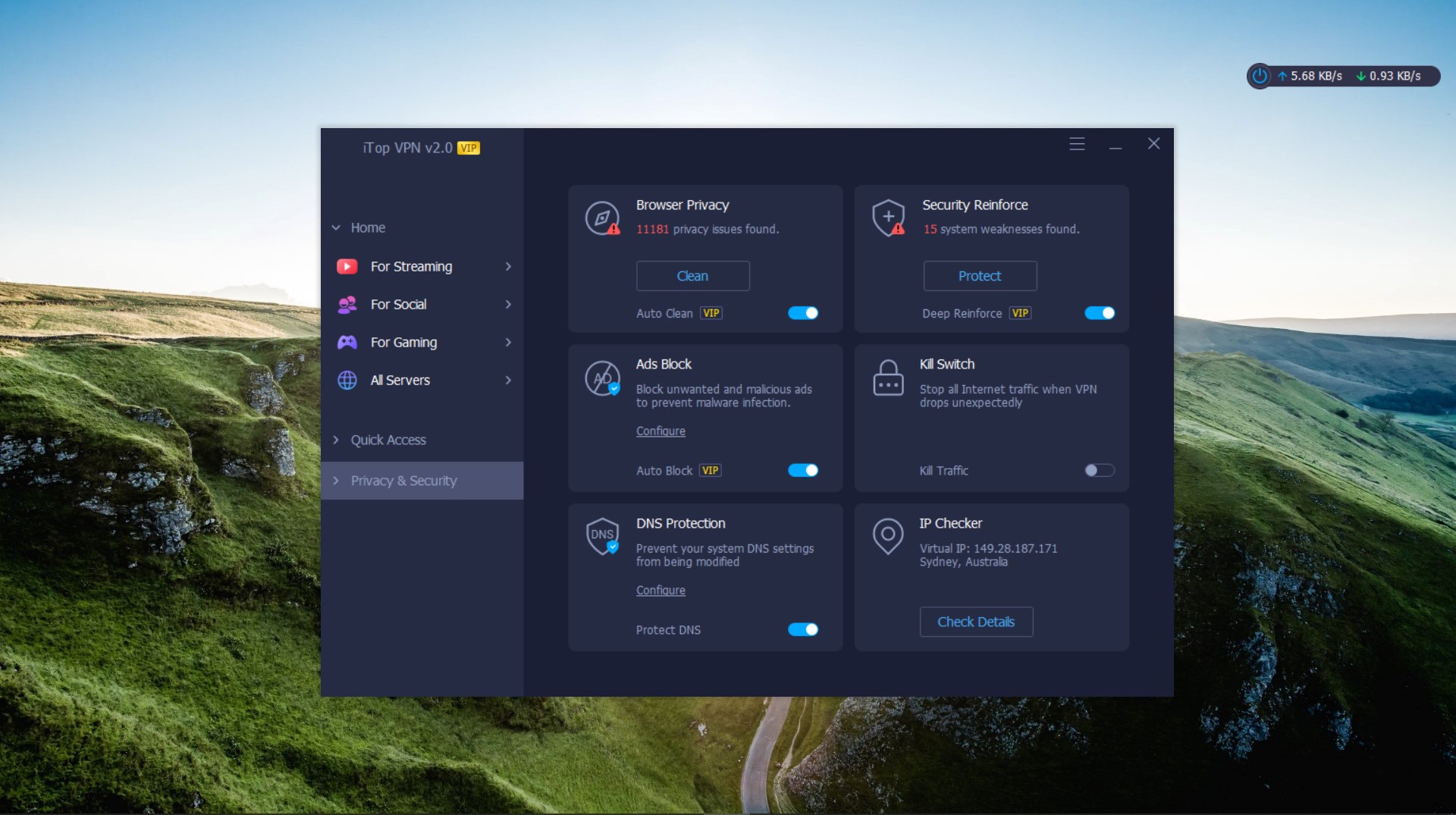Image resolution: width=1456 pixels, height=815 pixels.
Task: Select For Gaming in sidebar
Action: (x=422, y=342)
